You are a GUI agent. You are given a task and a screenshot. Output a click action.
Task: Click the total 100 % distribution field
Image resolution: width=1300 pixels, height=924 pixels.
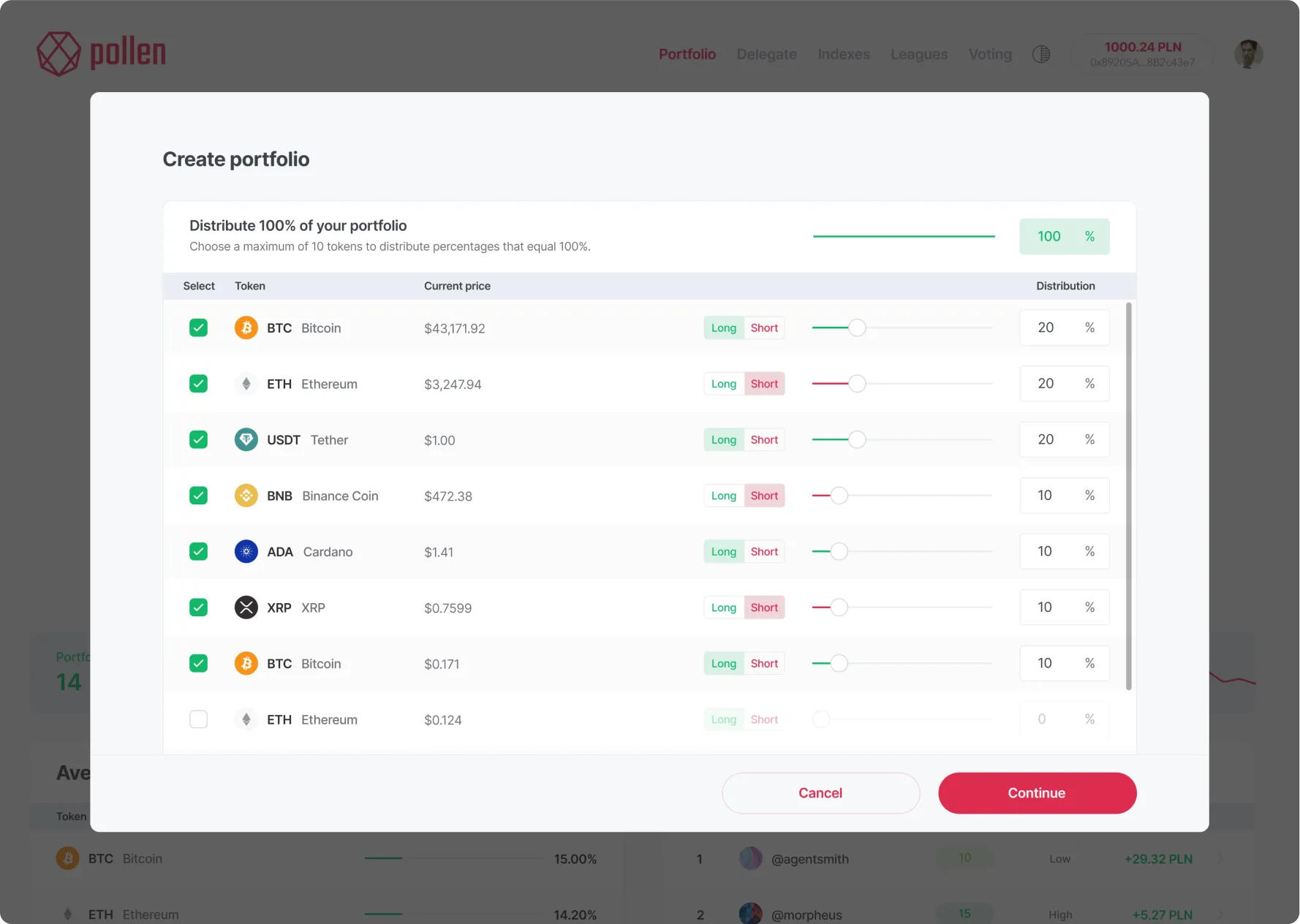(1064, 236)
